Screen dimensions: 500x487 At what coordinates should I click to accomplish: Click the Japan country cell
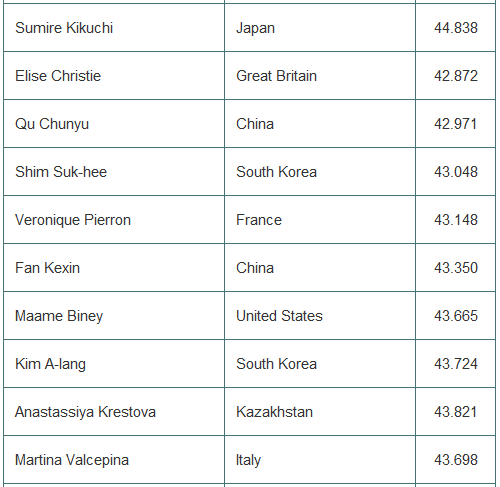(320, 28)
